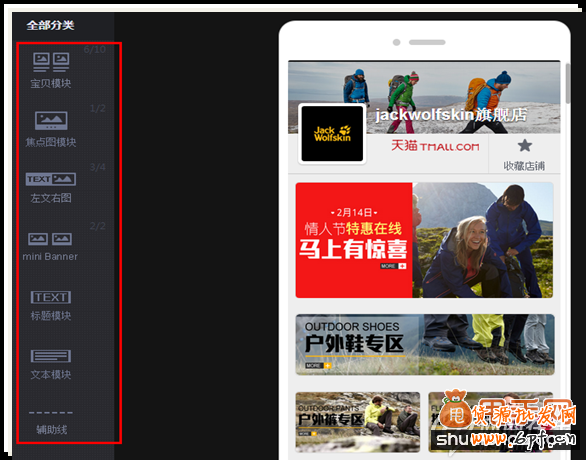The height and width of the screenshot is (460, 586).
Task: Click the 2/2 usage count
Action: point(98,226)
